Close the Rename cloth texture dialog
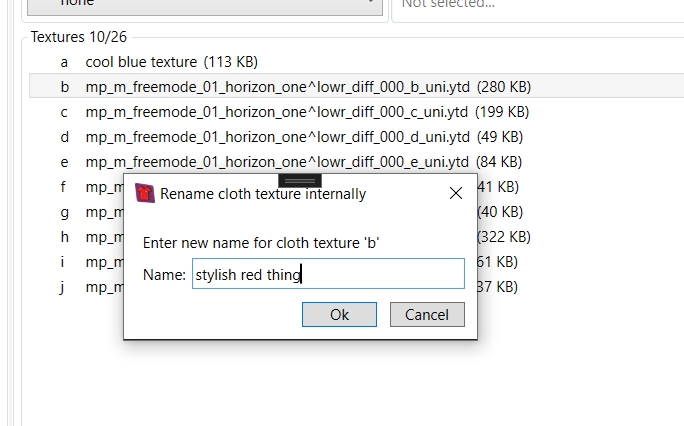Screen dimensions: 684x426 click(456, 193)
